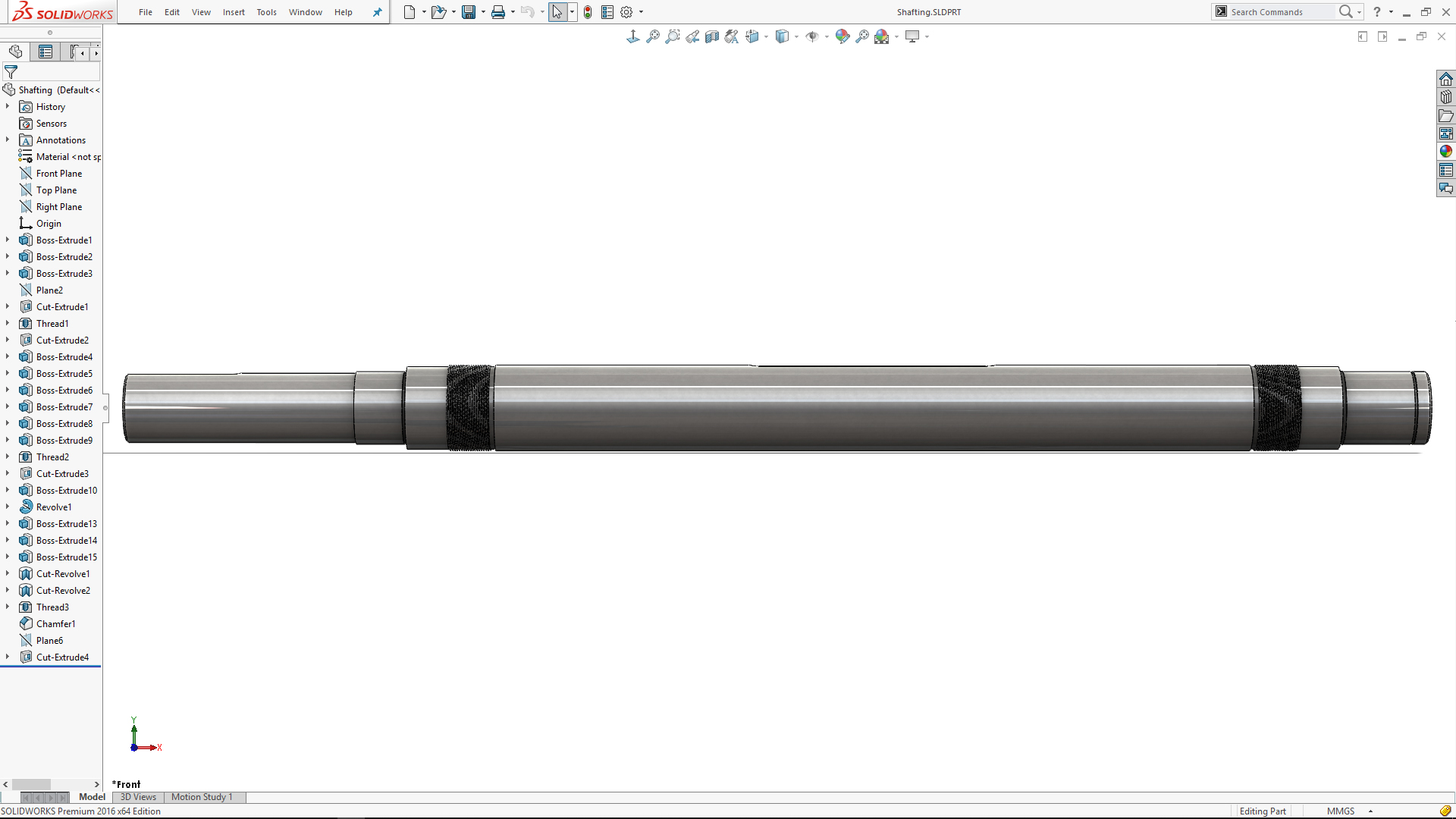Click the Section View icon
This screenshot has width=1456, height=819.
click(711, 36)
